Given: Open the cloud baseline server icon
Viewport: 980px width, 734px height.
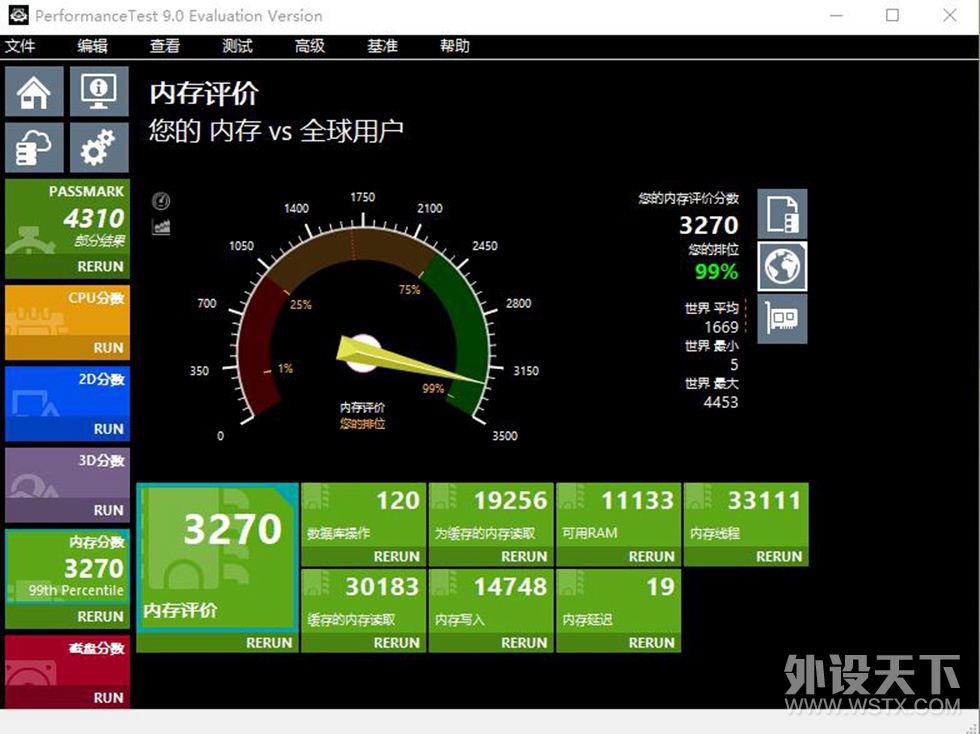Looking at the screenshot, I should (x=34, y=148).
